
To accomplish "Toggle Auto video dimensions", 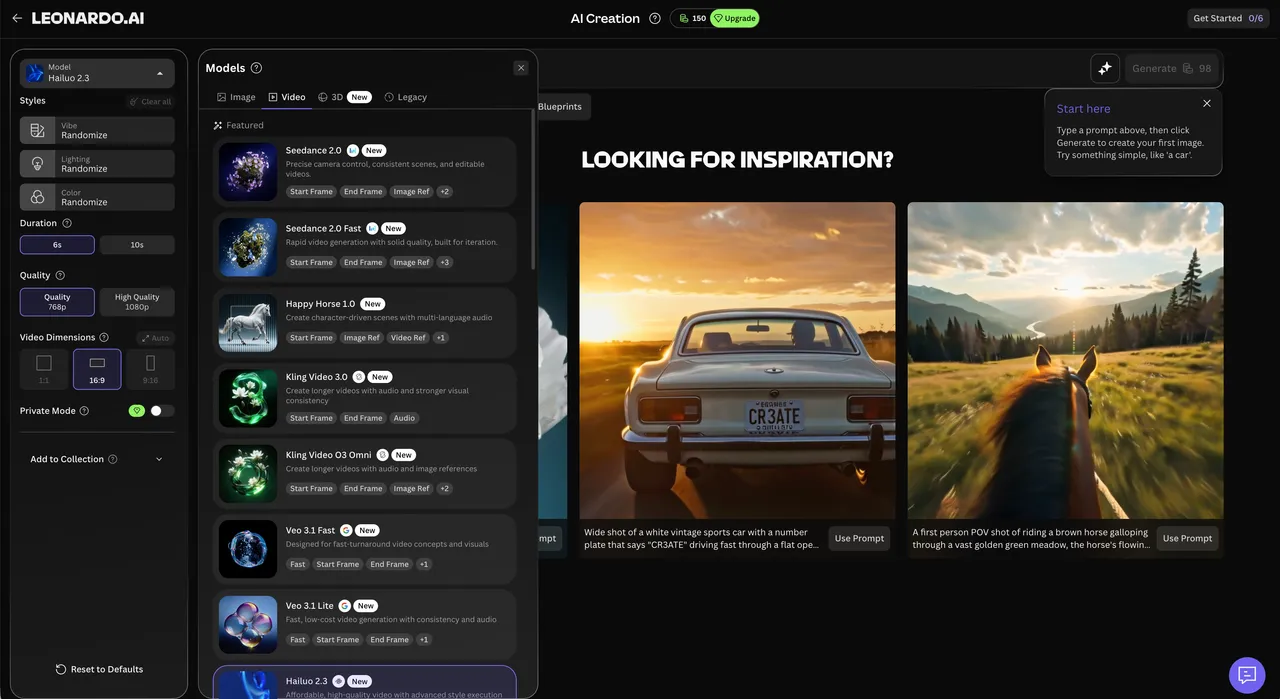I will tap(155, 338).
